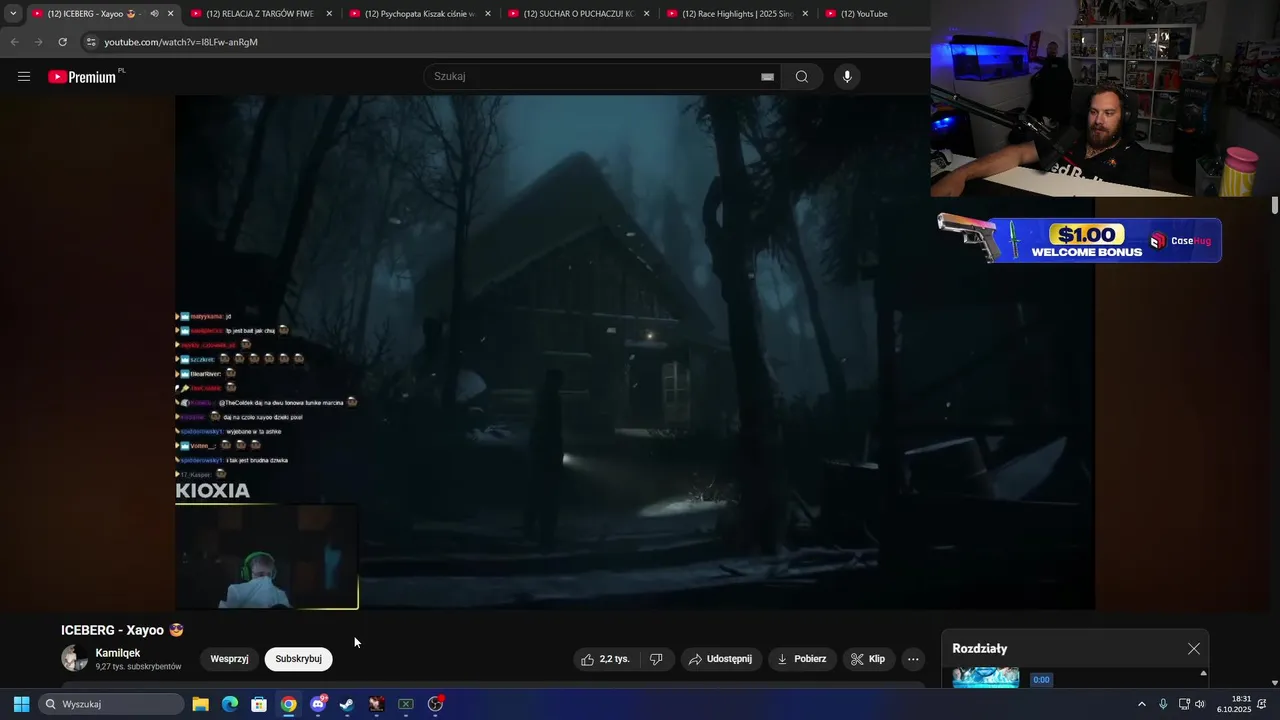Image resolution: width=1280 pixels, height=720 pixels.
Task: Reload the page in browser
Action: 62,42
